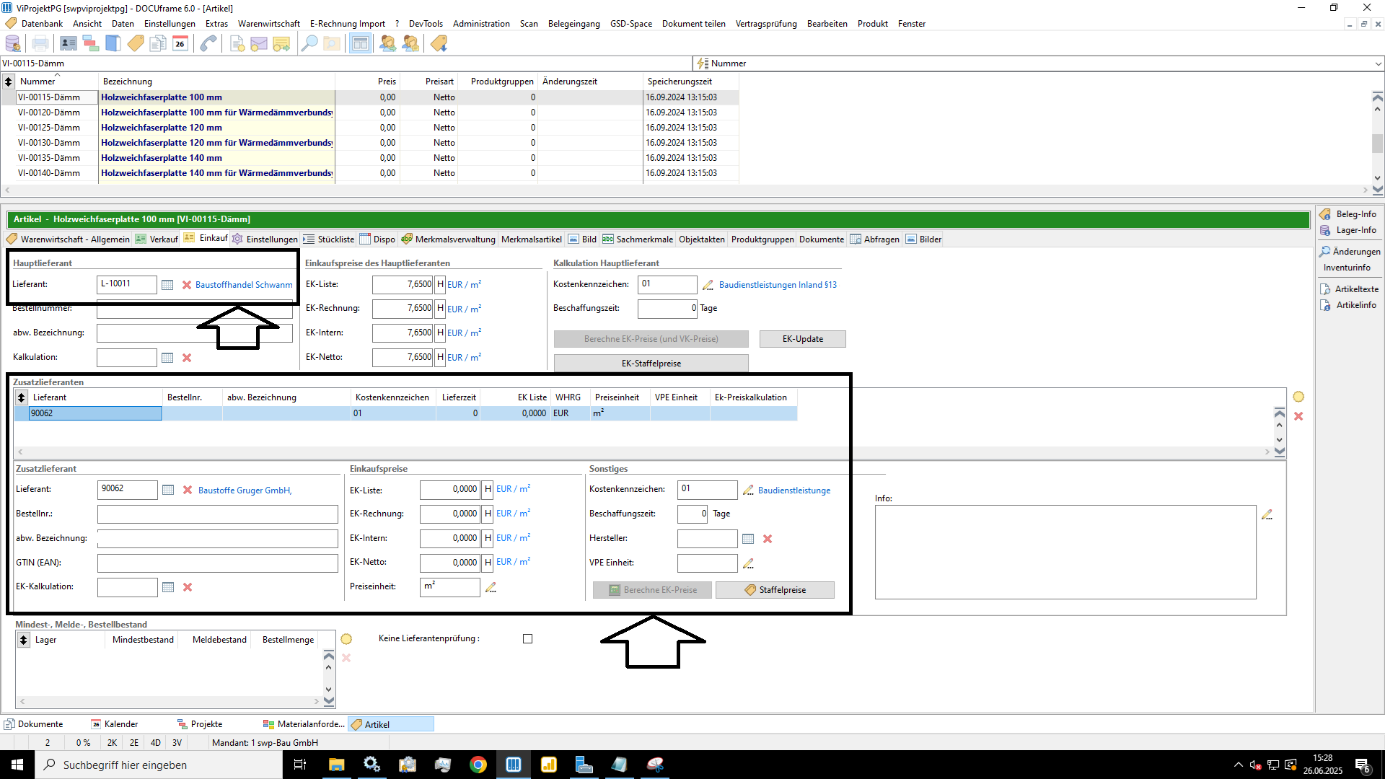
Task: Toggle H button beside Zusatzlieferant EK-Netto 0,0000
Action: (x=488, y=562)
